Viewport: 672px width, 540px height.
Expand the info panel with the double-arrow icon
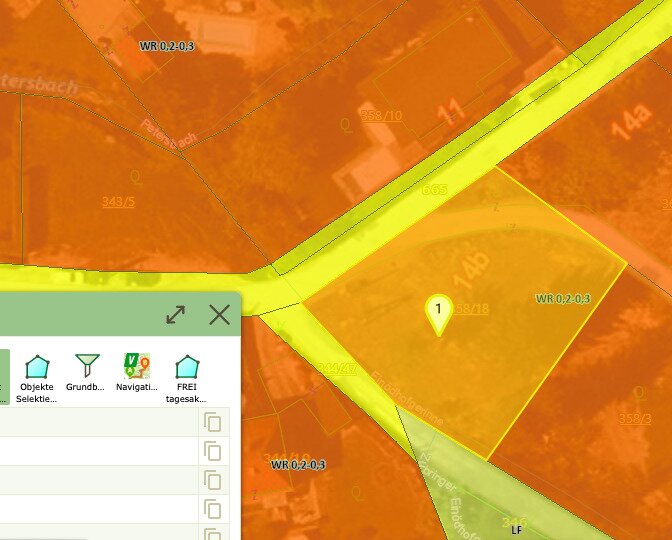tap(176, 315)
